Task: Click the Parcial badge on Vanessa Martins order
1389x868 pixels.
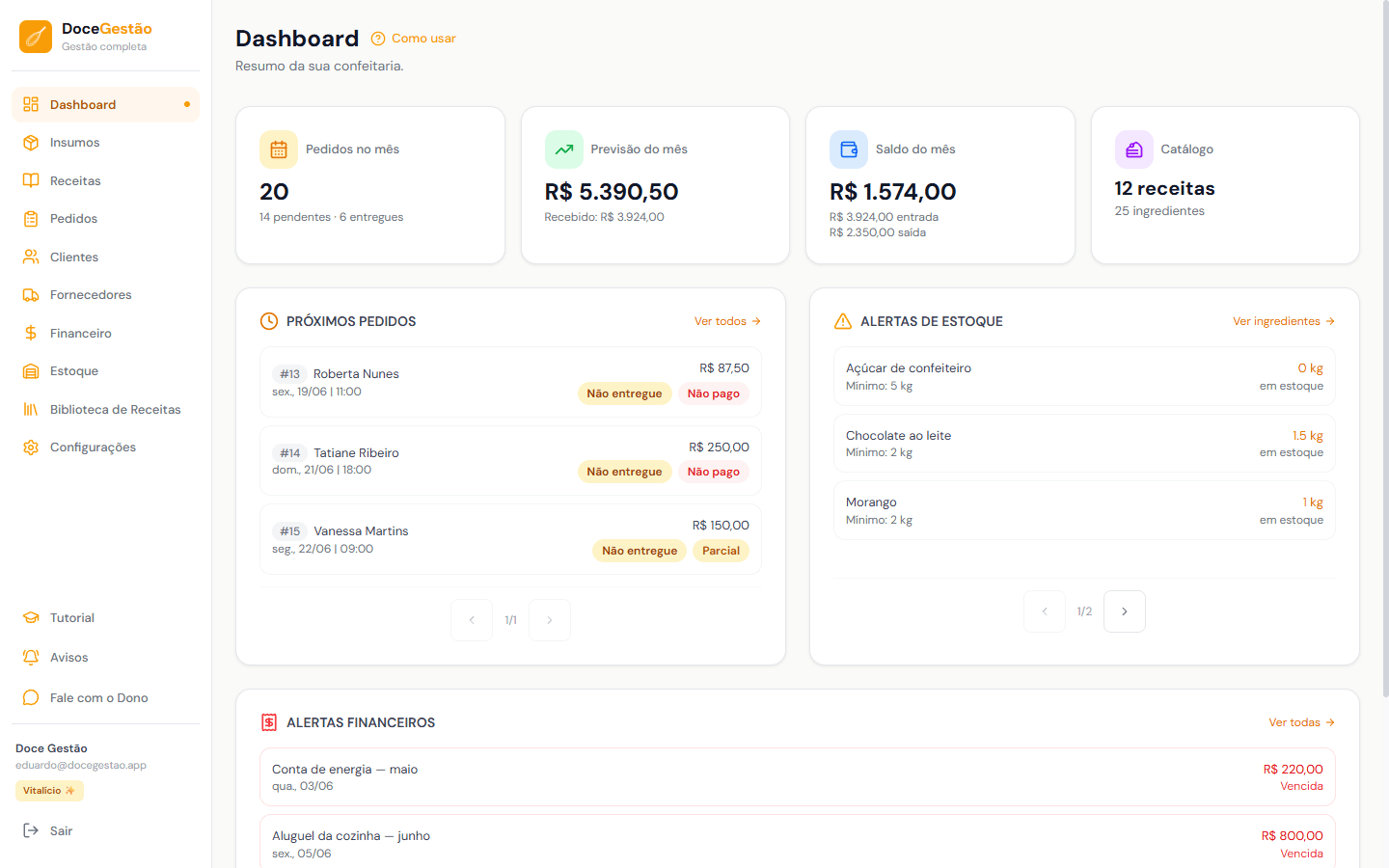Action: click(721, 551)
